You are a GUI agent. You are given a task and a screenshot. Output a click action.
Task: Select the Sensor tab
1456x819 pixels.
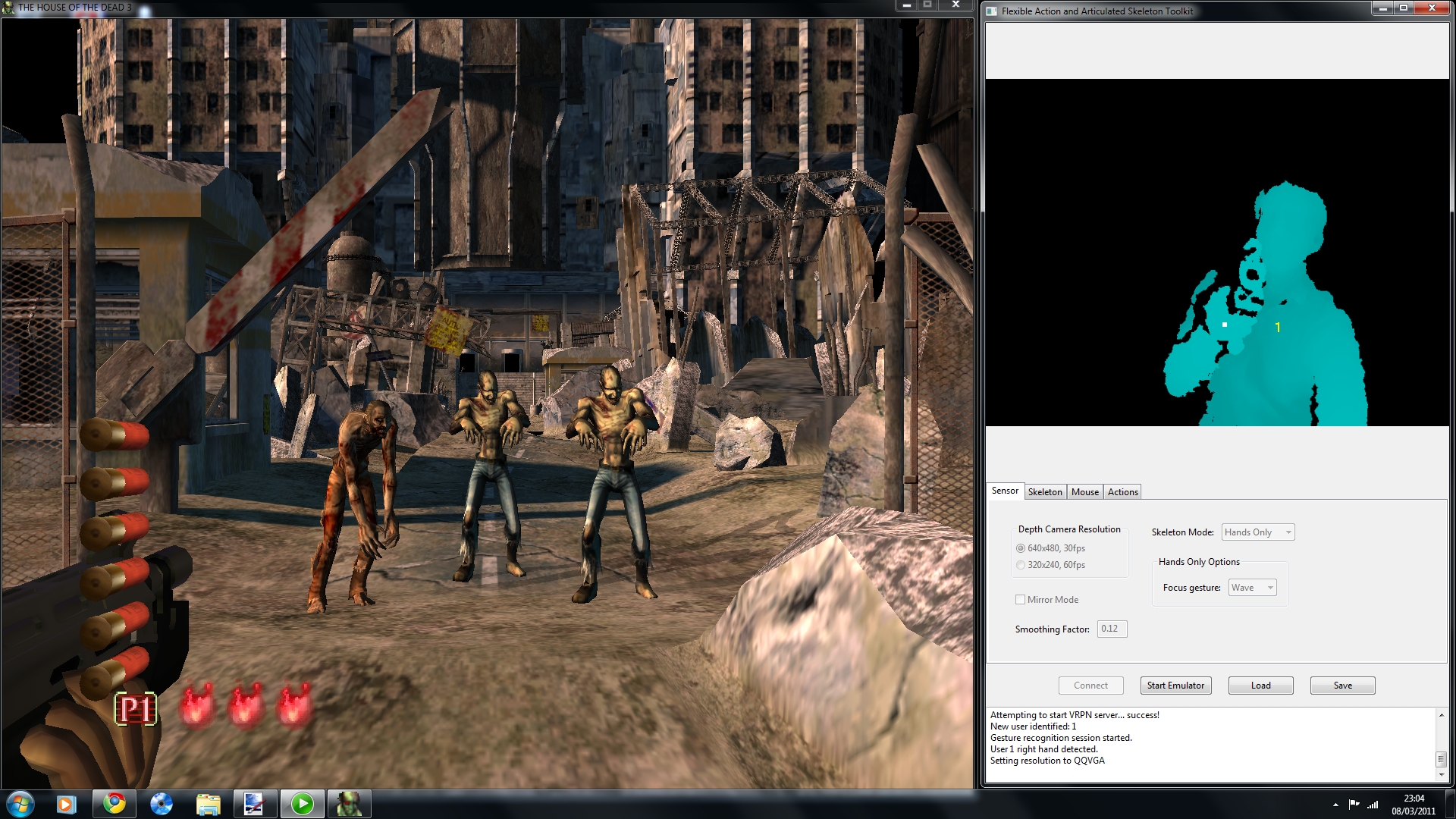pos(1005,491)
